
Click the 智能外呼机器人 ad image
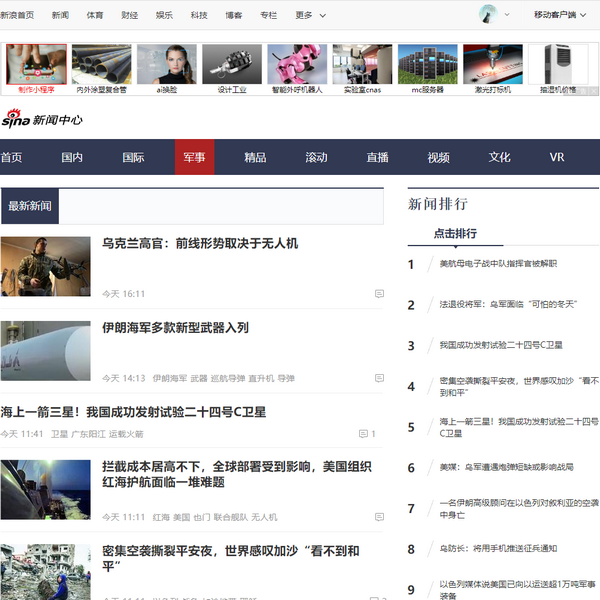click(297, 65)
